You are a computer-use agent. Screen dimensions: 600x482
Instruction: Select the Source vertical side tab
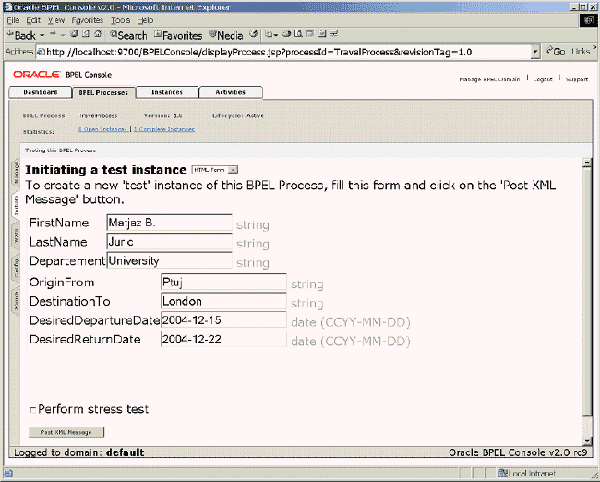pos(16,301)
